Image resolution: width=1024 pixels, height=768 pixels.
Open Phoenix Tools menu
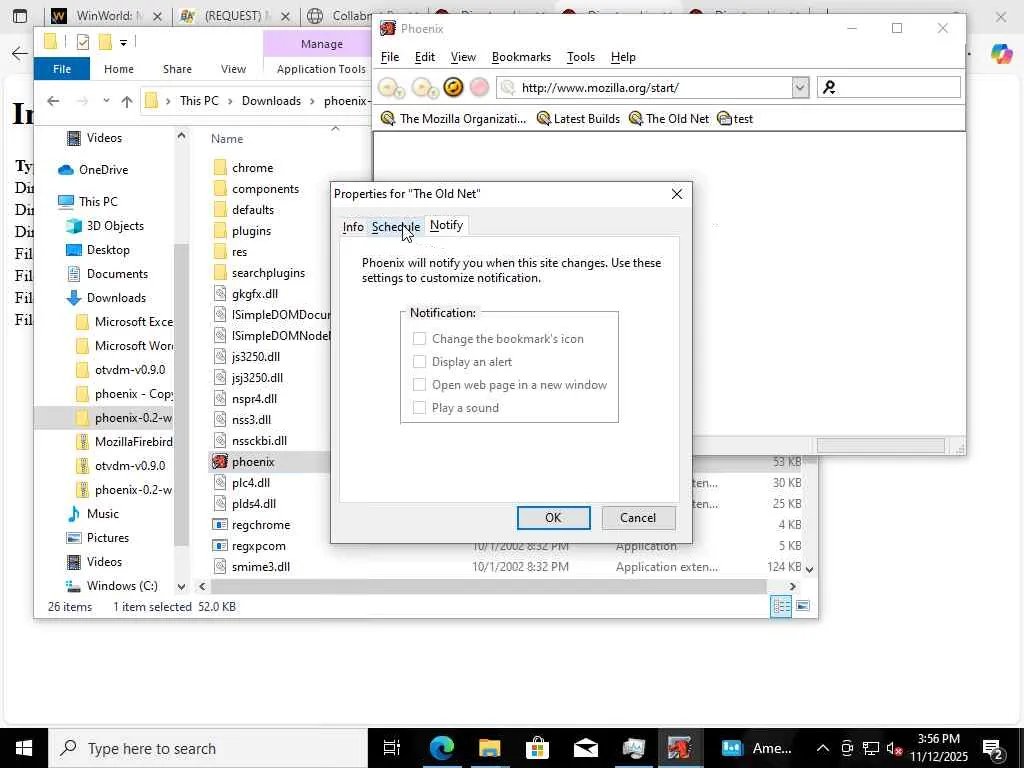[x=581, y=57]
